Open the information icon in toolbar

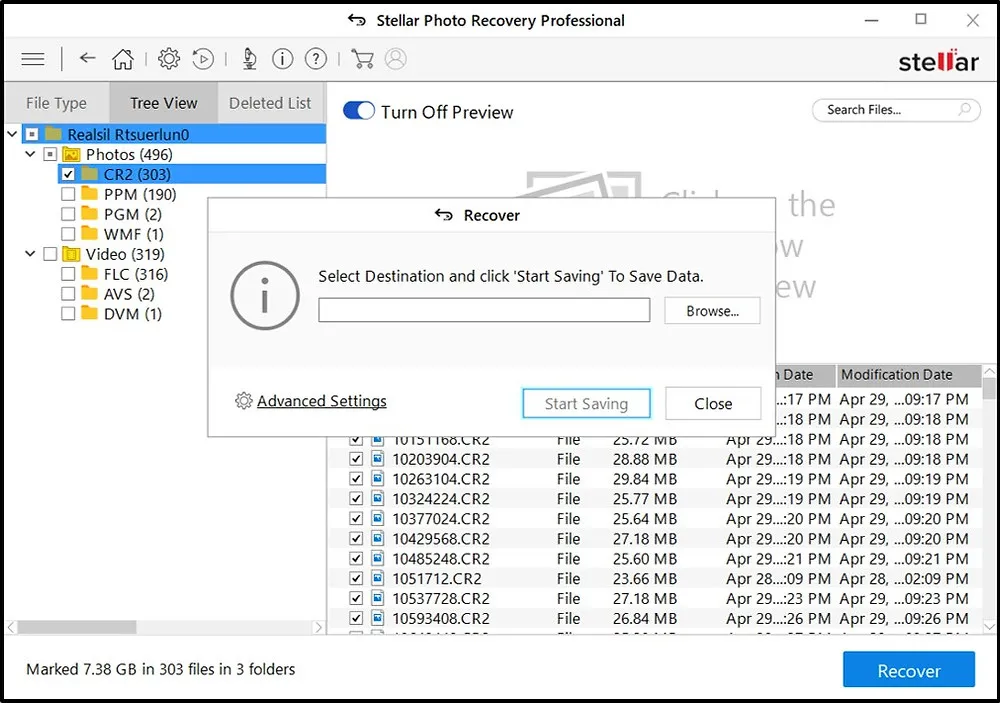point(283,59)
